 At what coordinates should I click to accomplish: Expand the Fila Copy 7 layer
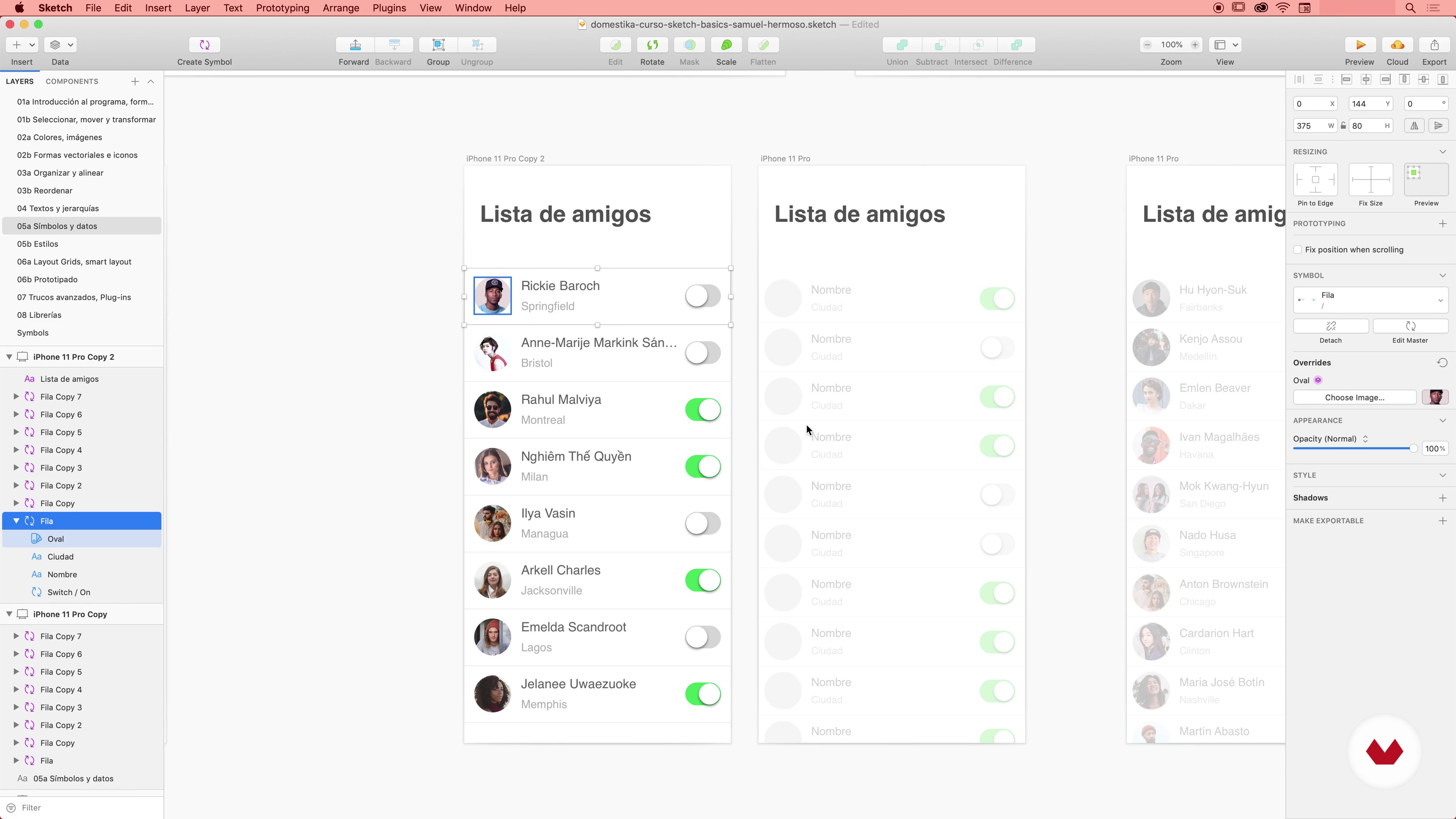click(x=16, y=397)
